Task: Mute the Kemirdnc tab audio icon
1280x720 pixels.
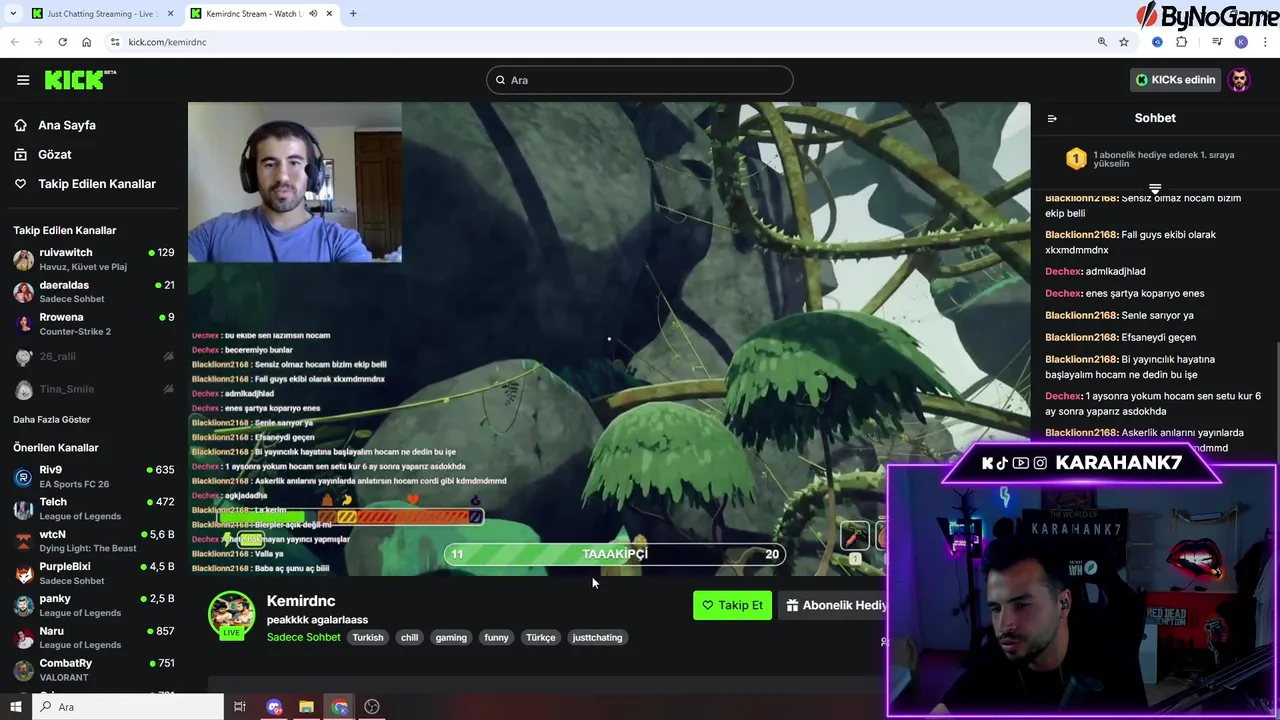Action: [314, 14]
